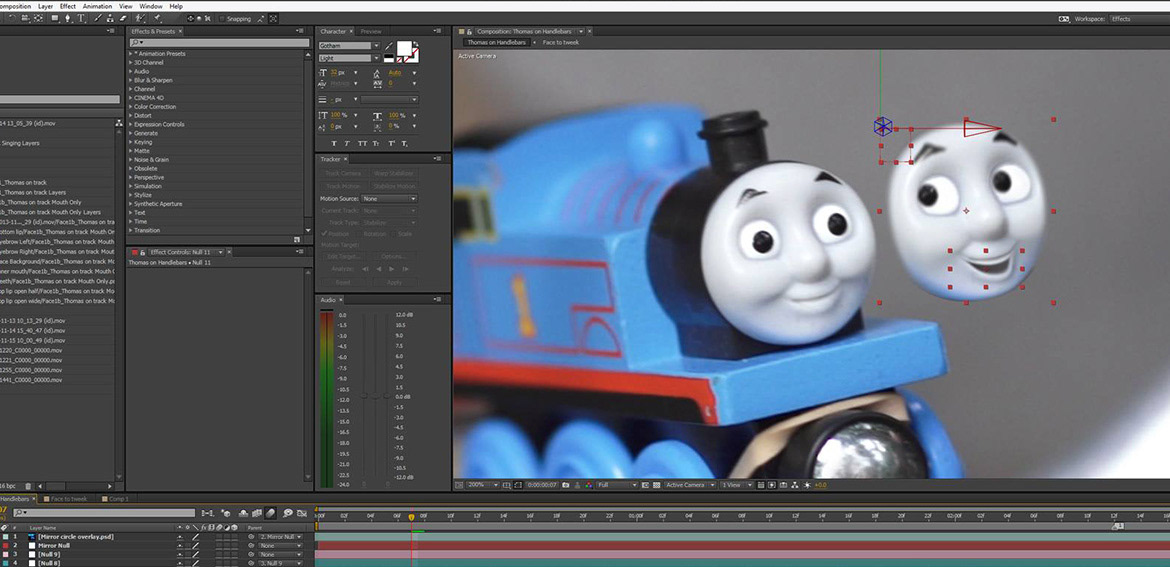Click the reset exposure icon
Image resolution: width=1170 pixels, height=567 pixels.
(807, 485)
